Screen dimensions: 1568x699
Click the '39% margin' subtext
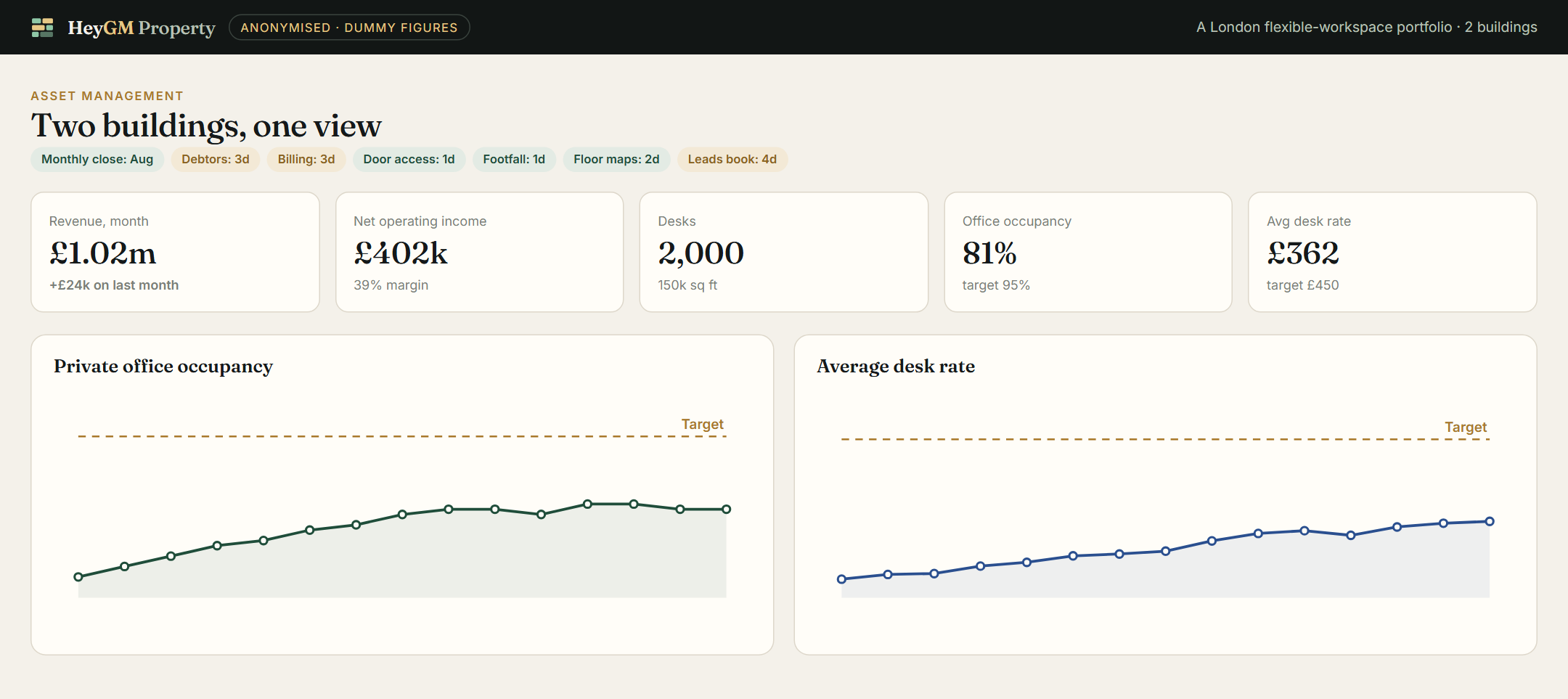coord(391,285)
